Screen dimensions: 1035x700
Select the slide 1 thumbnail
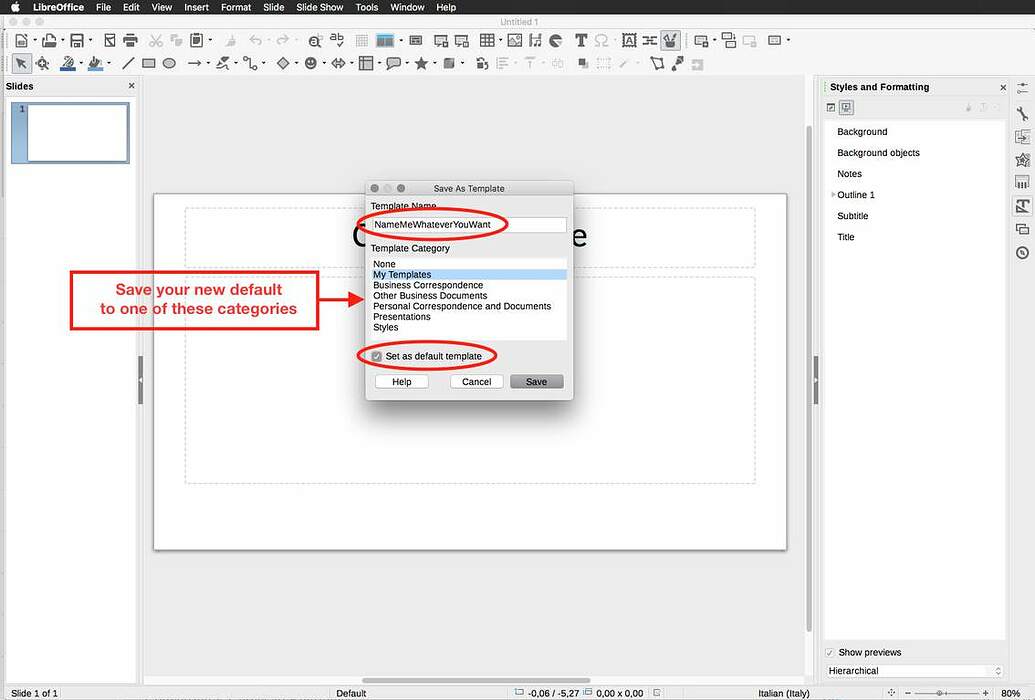70,133
